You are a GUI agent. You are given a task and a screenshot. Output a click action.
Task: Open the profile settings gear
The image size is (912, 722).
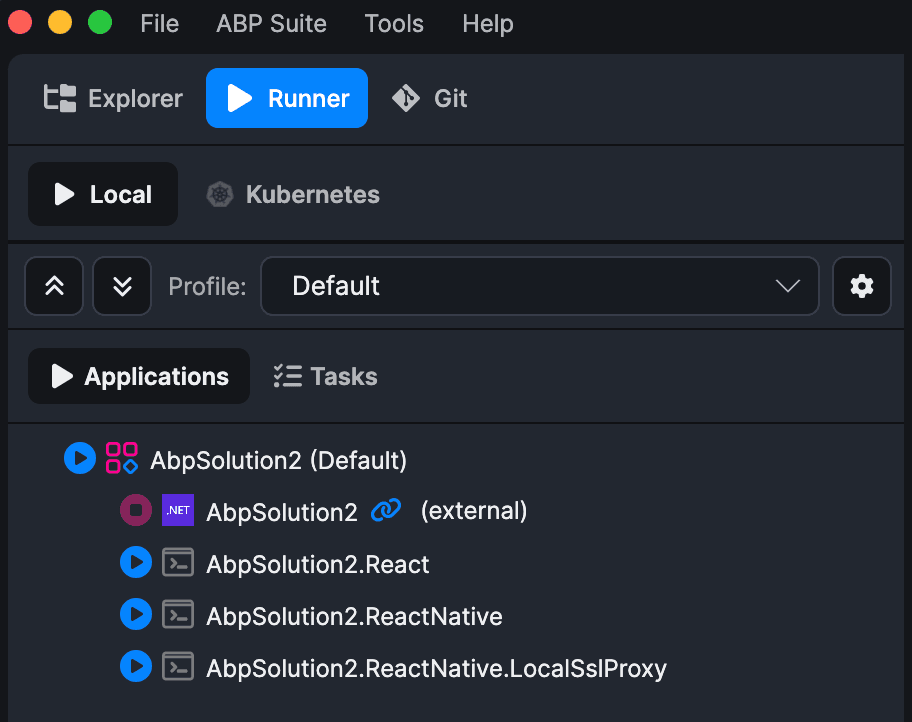click(x=861, y=286)
